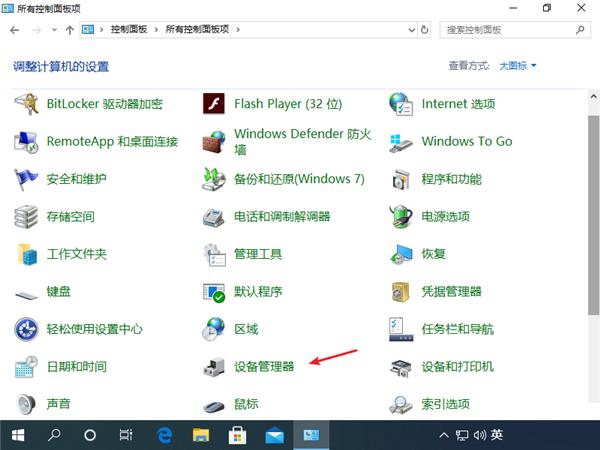Click the vertical scrollbar thumb
600x450 pixels.
point(593,215)
